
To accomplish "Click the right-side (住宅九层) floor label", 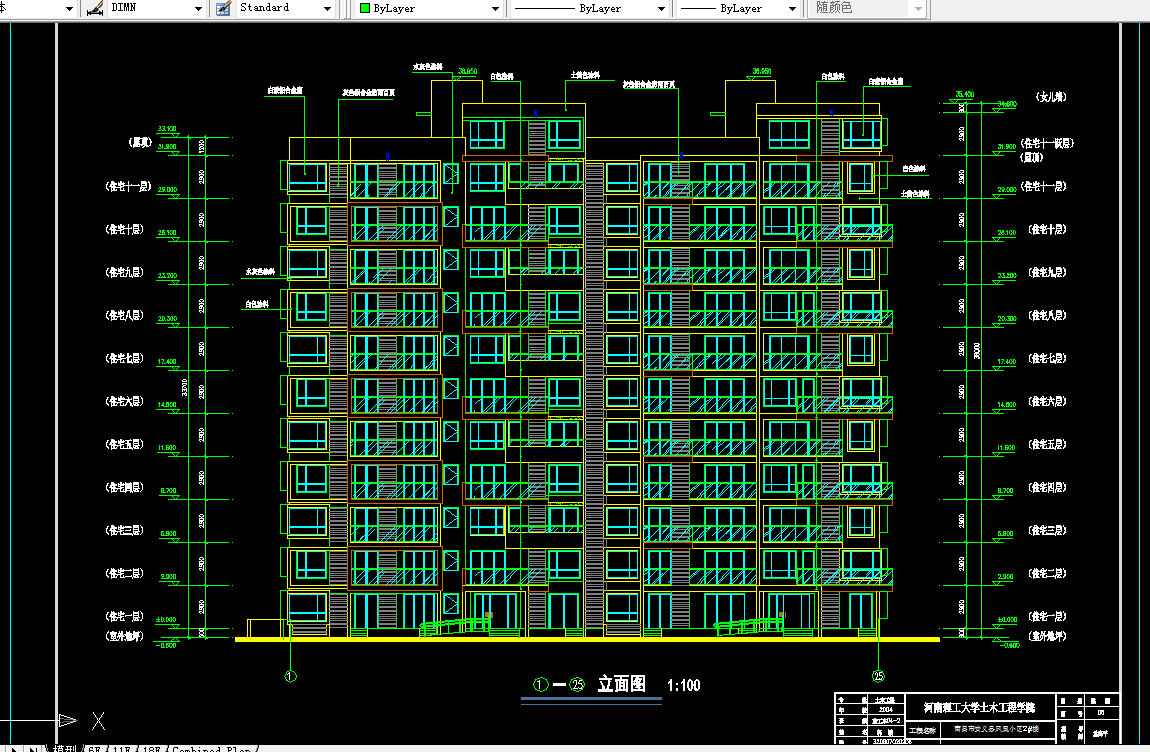I will [1047, 273].
